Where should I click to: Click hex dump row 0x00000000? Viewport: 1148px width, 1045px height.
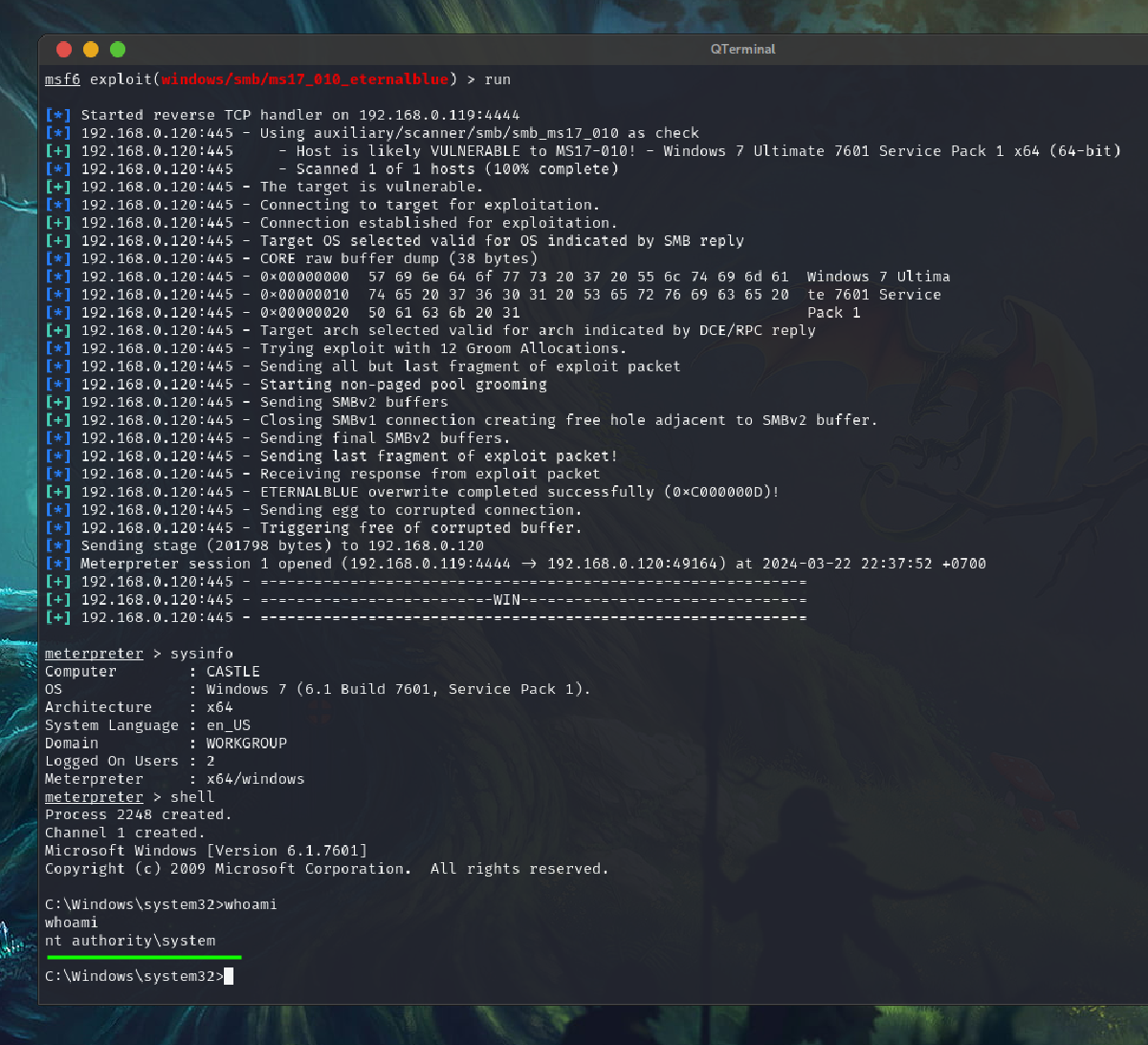497,277
